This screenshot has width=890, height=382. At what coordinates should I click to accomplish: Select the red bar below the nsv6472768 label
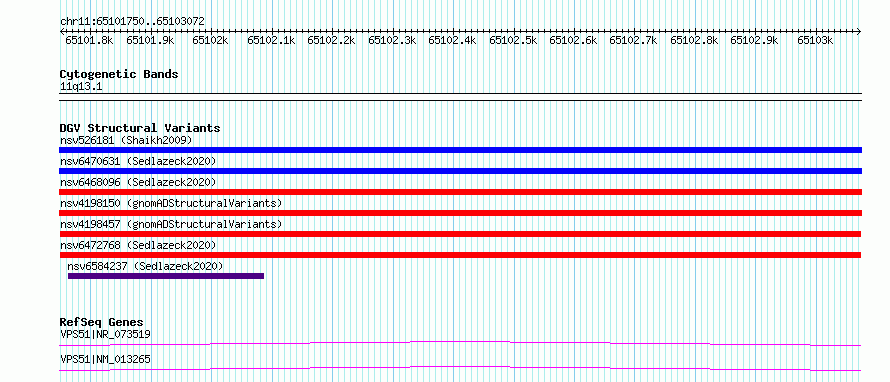point(460,255)
